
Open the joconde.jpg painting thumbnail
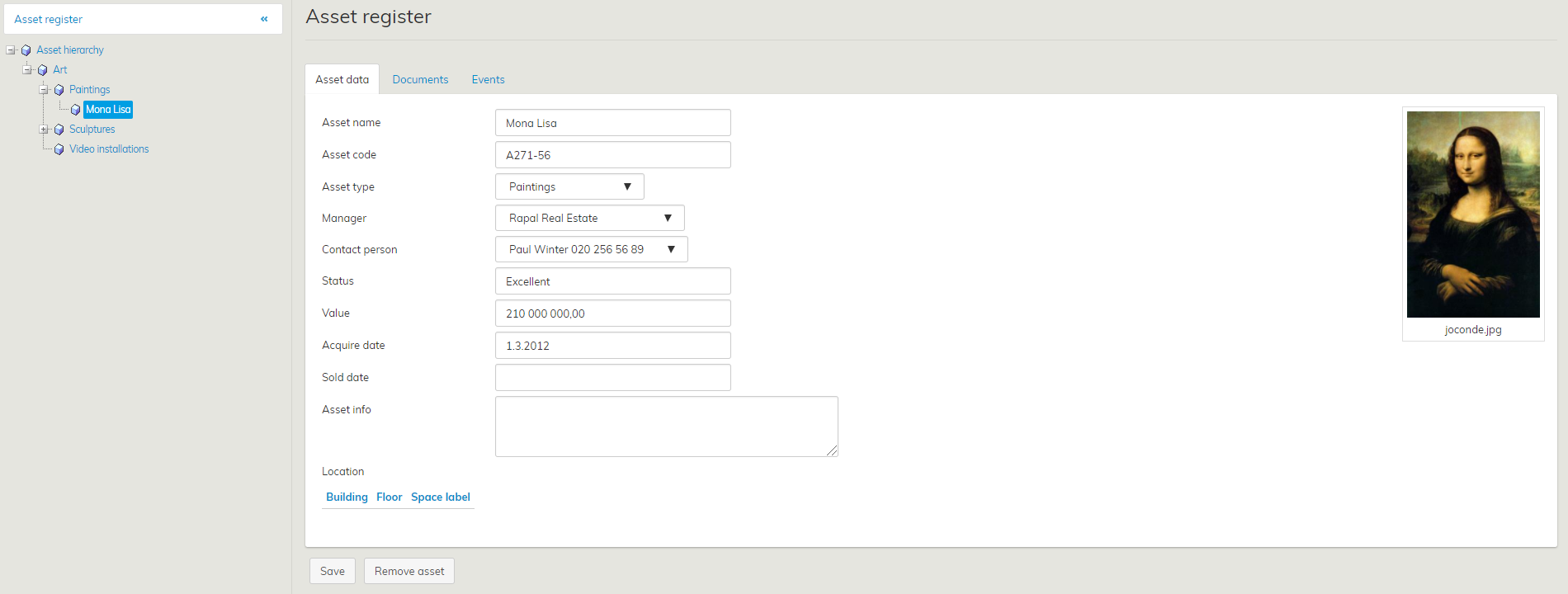[x=1473, y=214]
